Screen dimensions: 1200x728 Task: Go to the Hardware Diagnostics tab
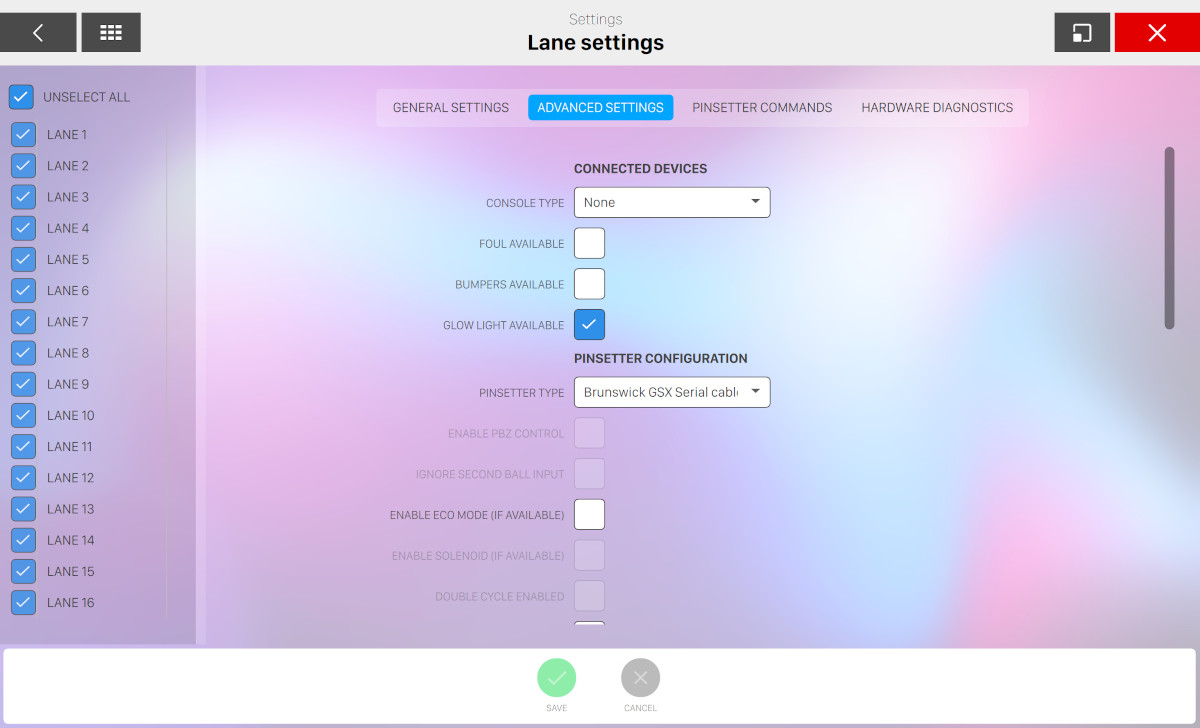click(x=937, y=108)
